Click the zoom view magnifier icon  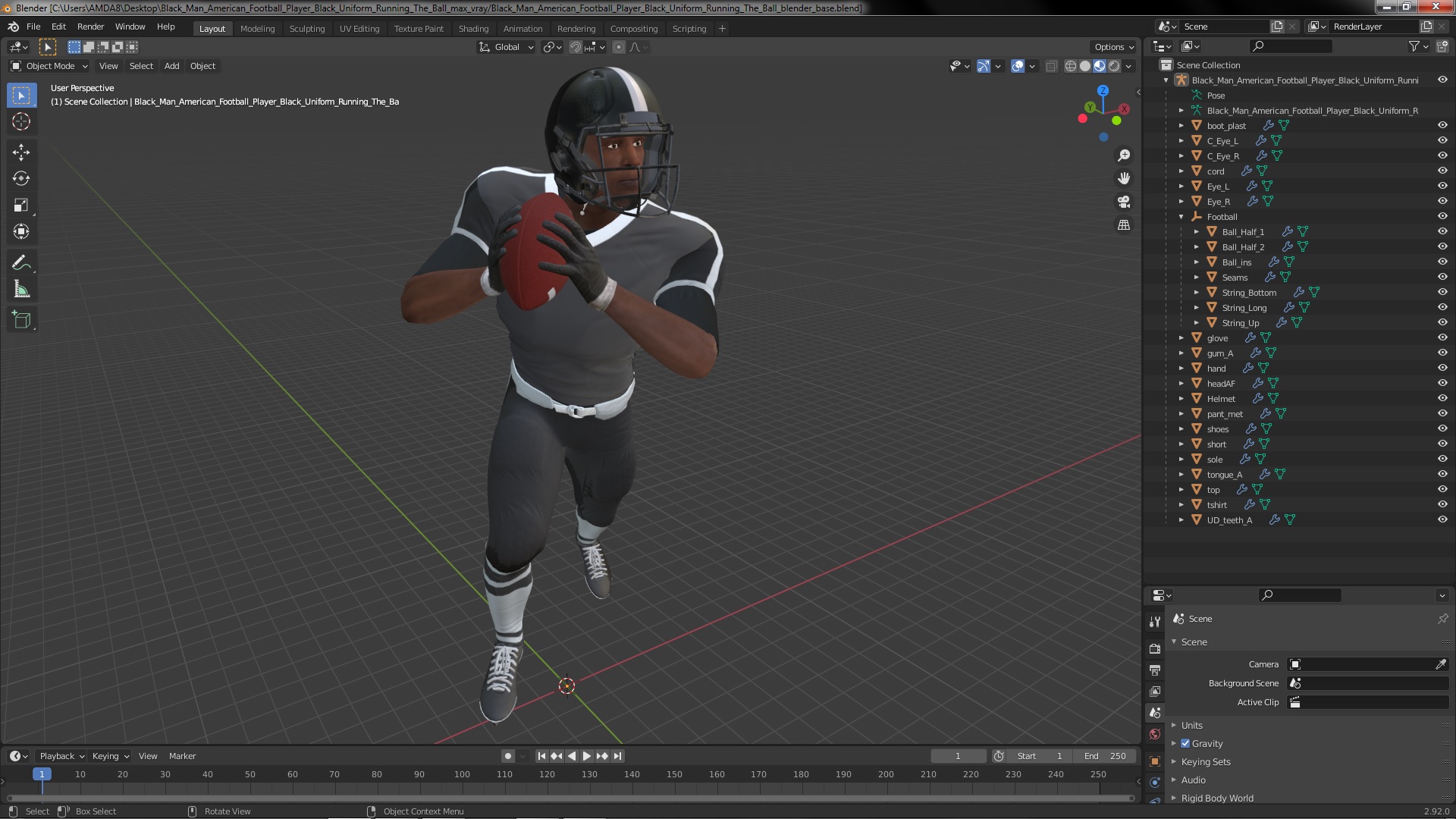point(1124,155)
